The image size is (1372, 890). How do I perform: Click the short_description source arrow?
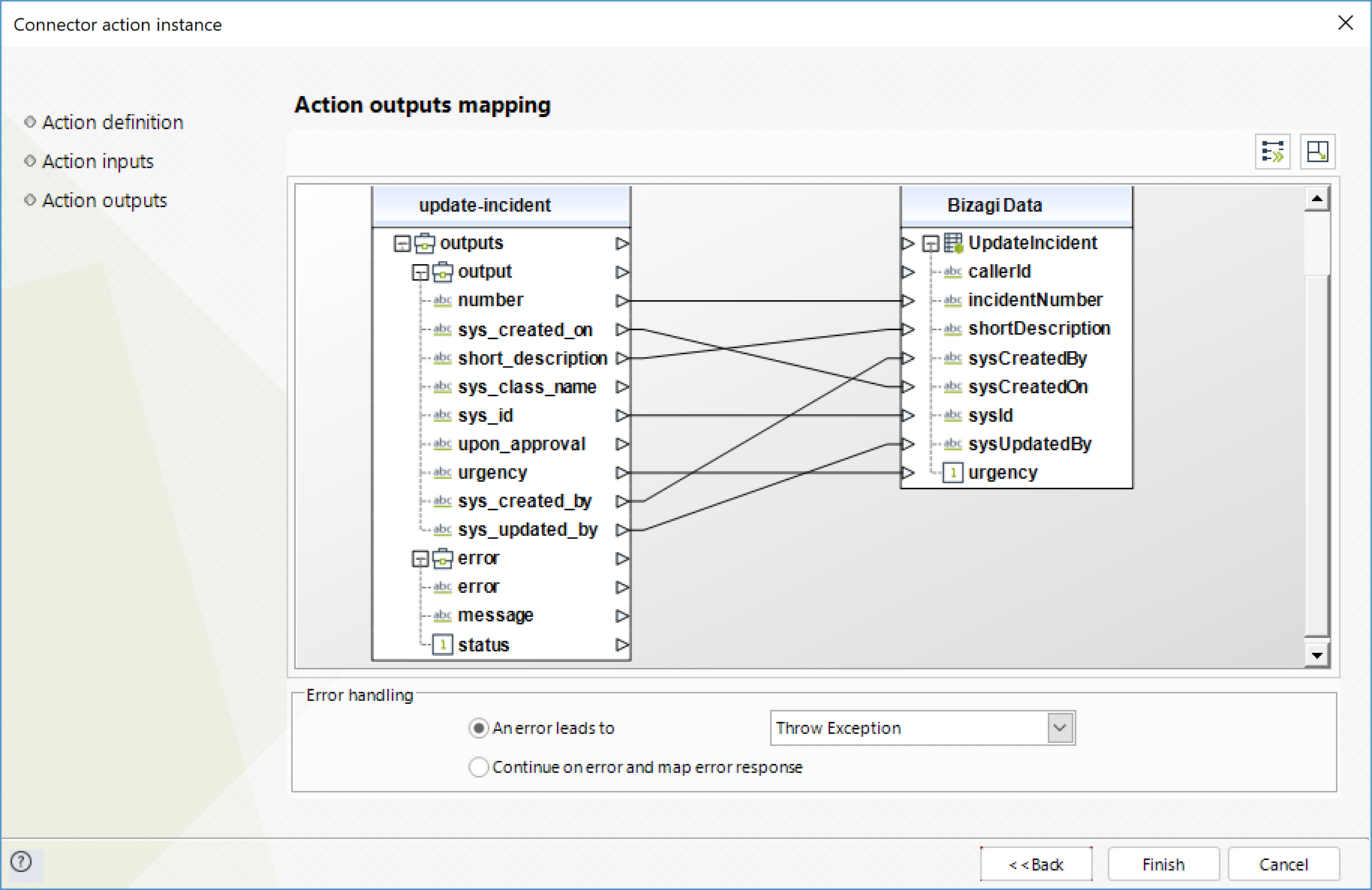click(x=622, y=358)
